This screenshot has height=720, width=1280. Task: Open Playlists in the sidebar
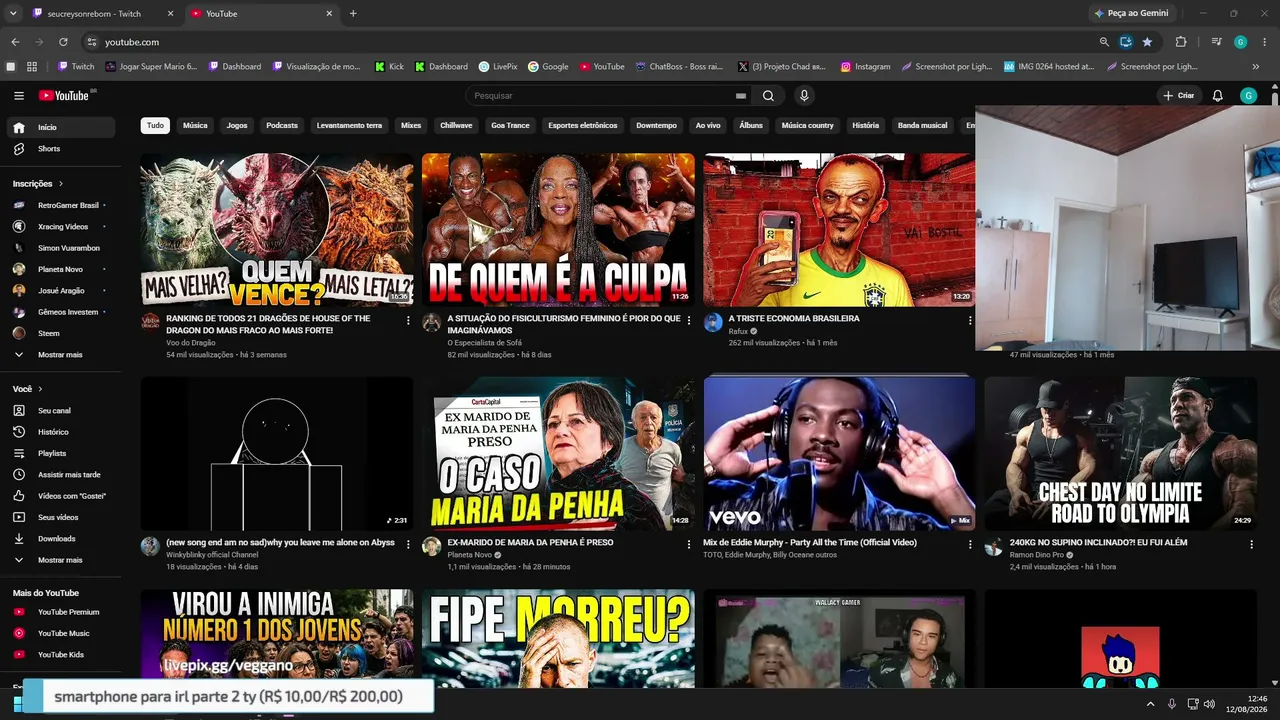tap(60, 454)
